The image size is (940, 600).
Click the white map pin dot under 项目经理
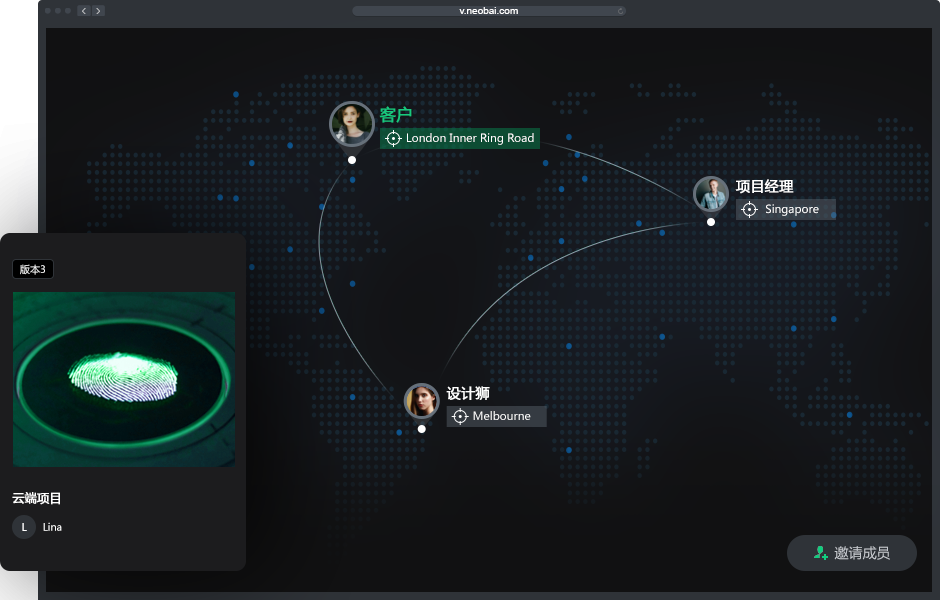711,222
